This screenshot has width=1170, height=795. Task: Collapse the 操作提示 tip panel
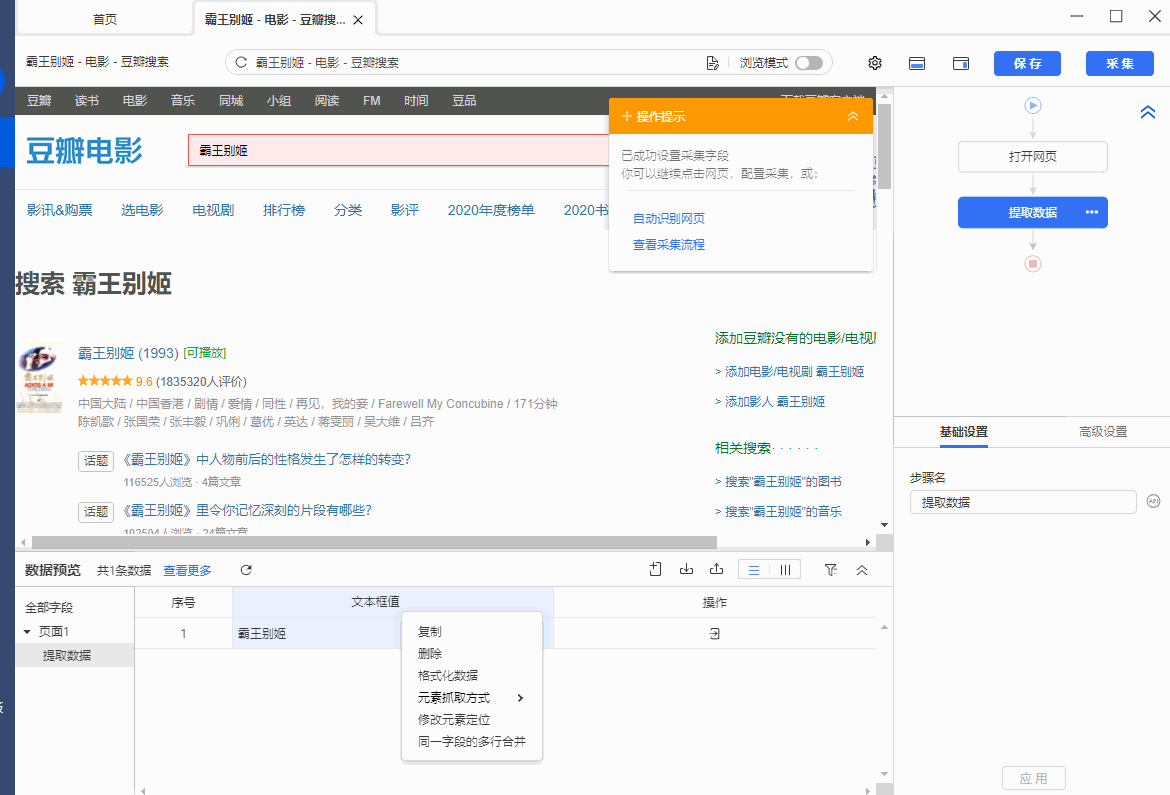click(x=853, y=116)
